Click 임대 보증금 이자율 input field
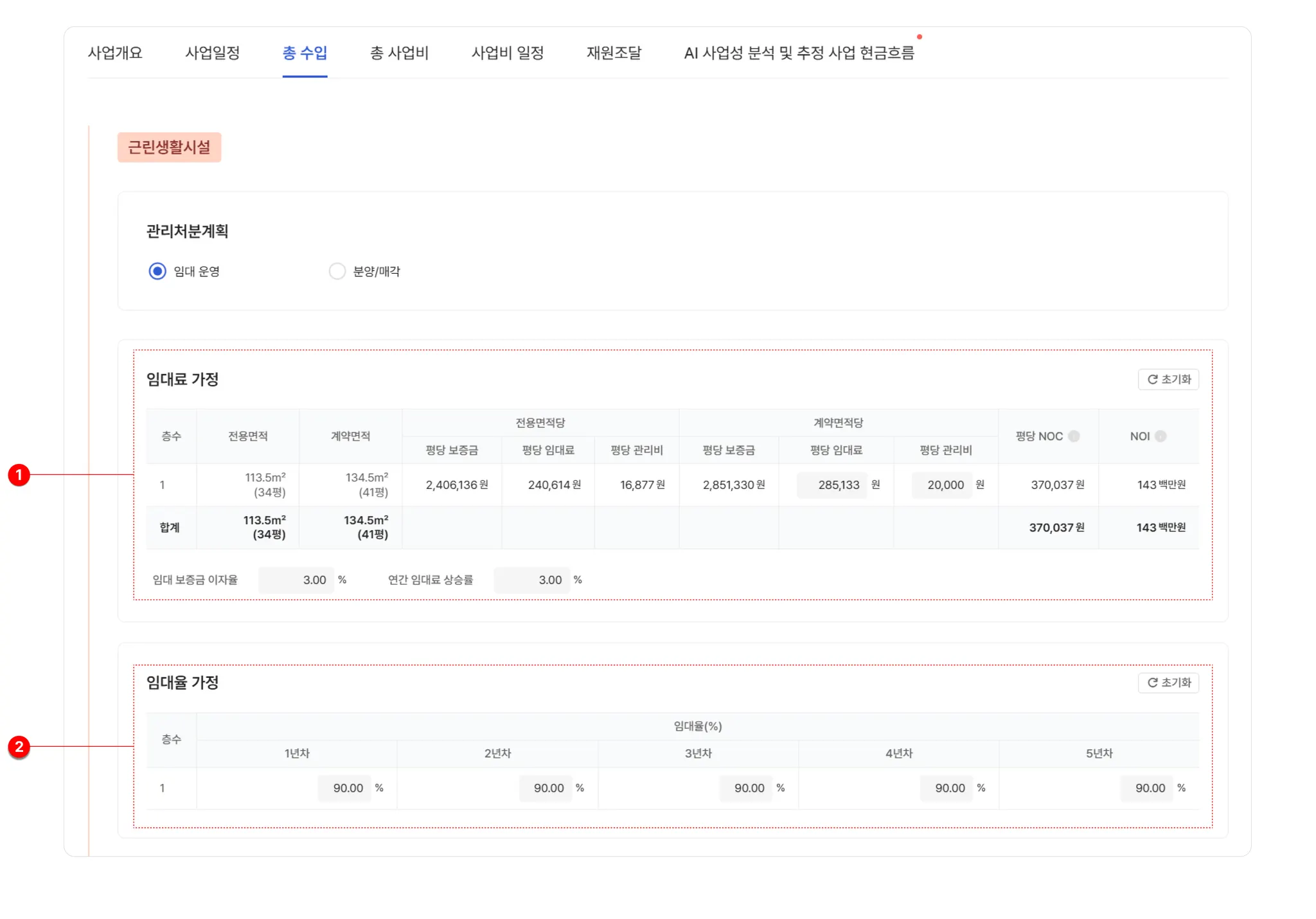The height and width of the screenshot is (919, 1316). click(x=296, y=580)
